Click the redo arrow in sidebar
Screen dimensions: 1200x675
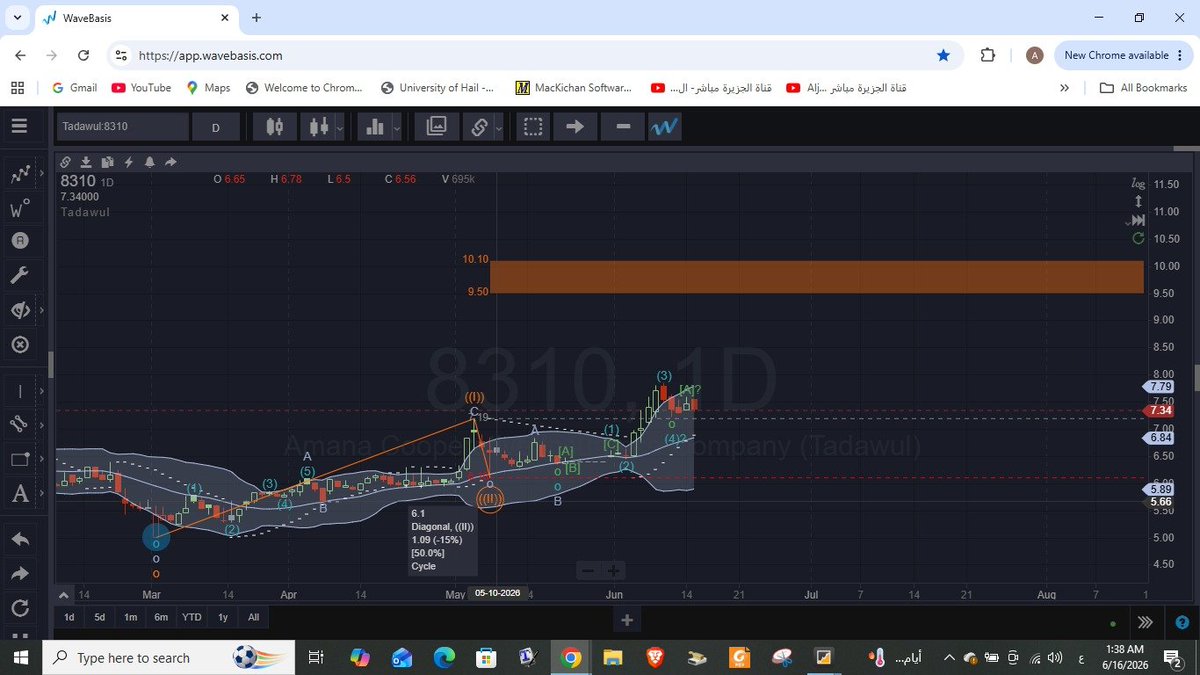[x=19, y=574]
